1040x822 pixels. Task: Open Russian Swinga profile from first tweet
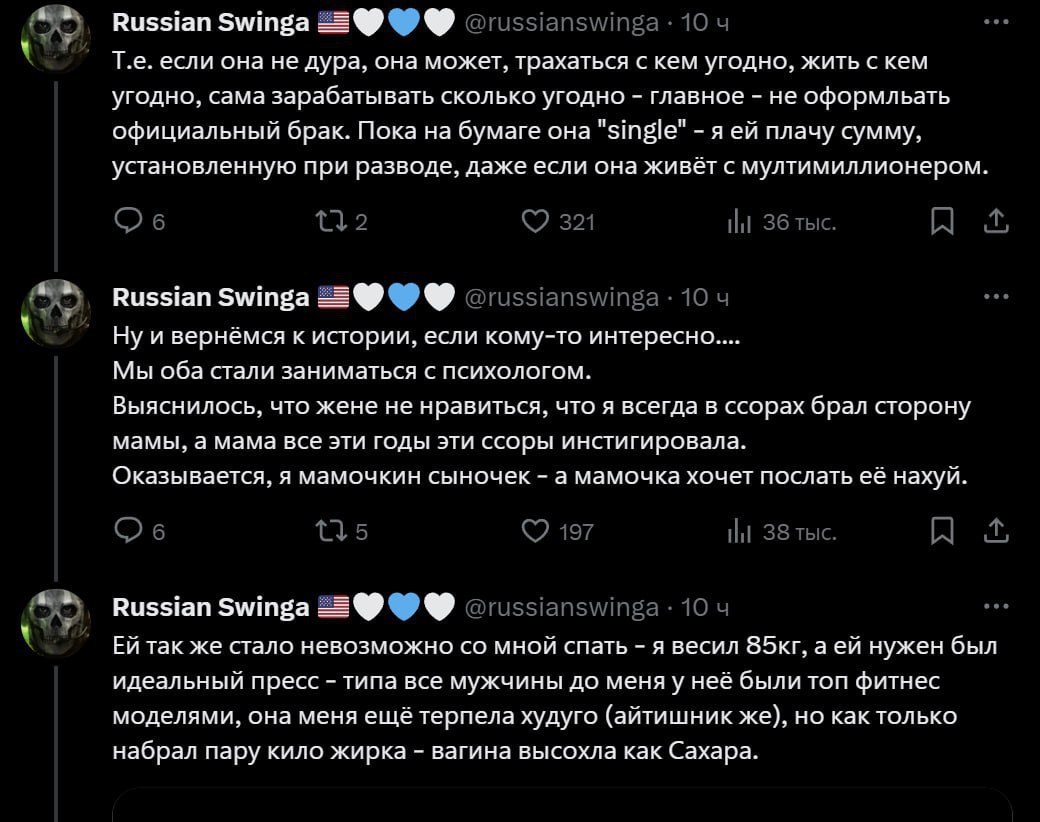(x=210, y=22)
